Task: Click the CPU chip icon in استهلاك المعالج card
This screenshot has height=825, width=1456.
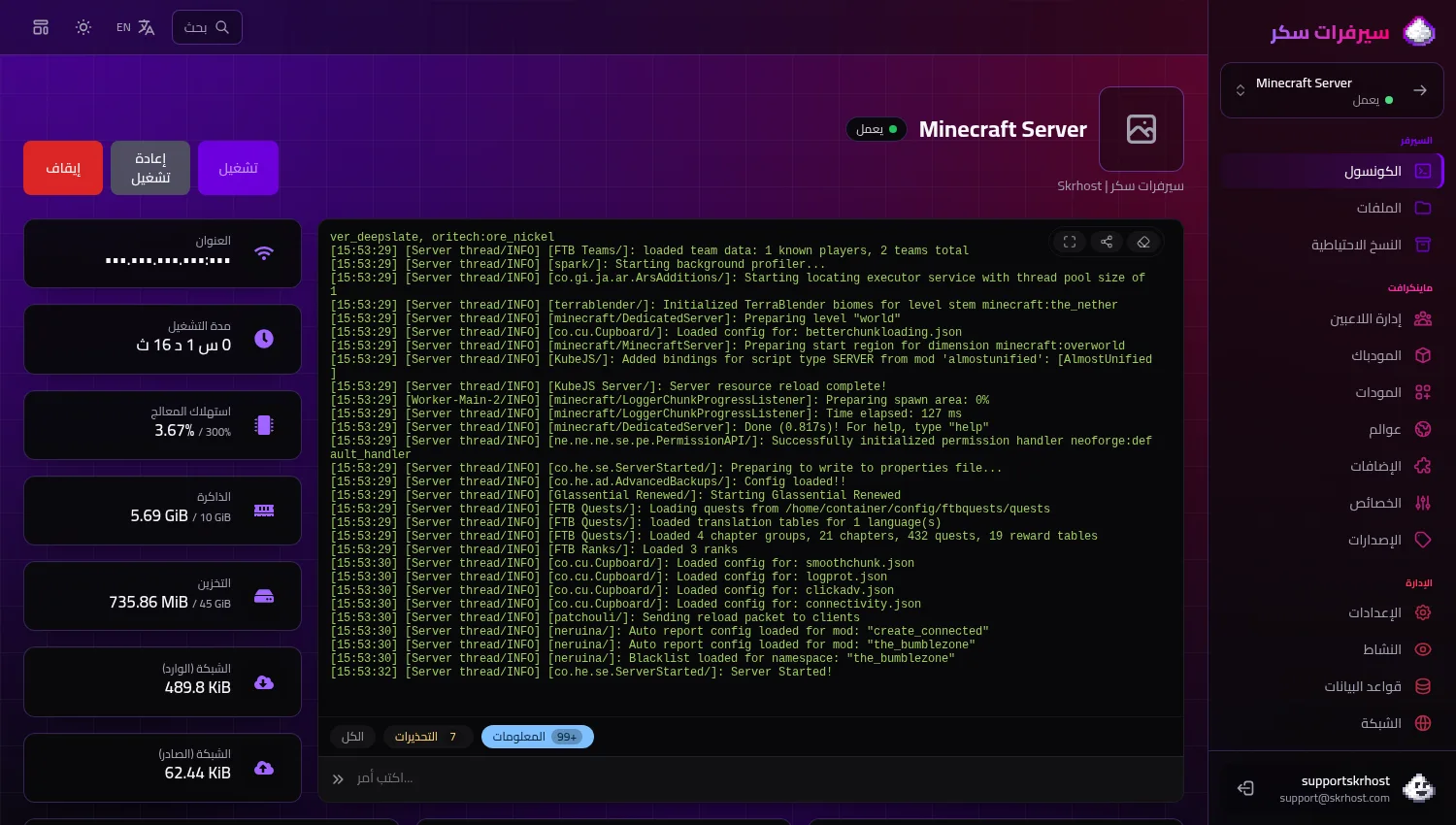Action: [264, 424]
